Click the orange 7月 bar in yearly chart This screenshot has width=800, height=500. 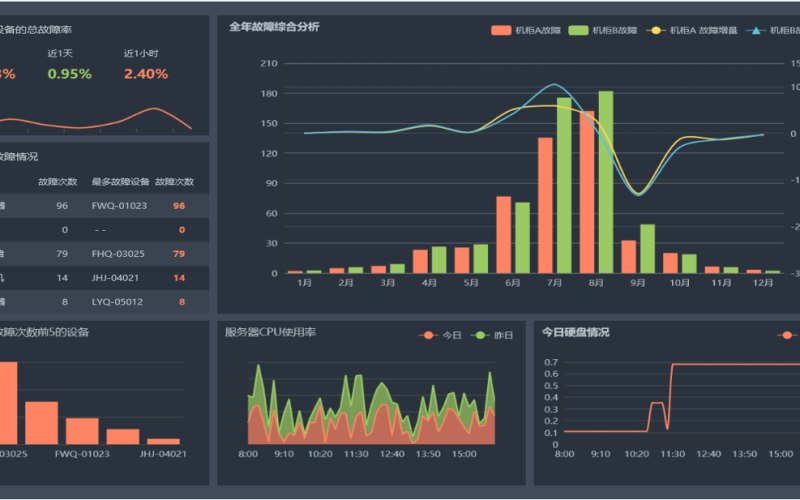point(545,205)
